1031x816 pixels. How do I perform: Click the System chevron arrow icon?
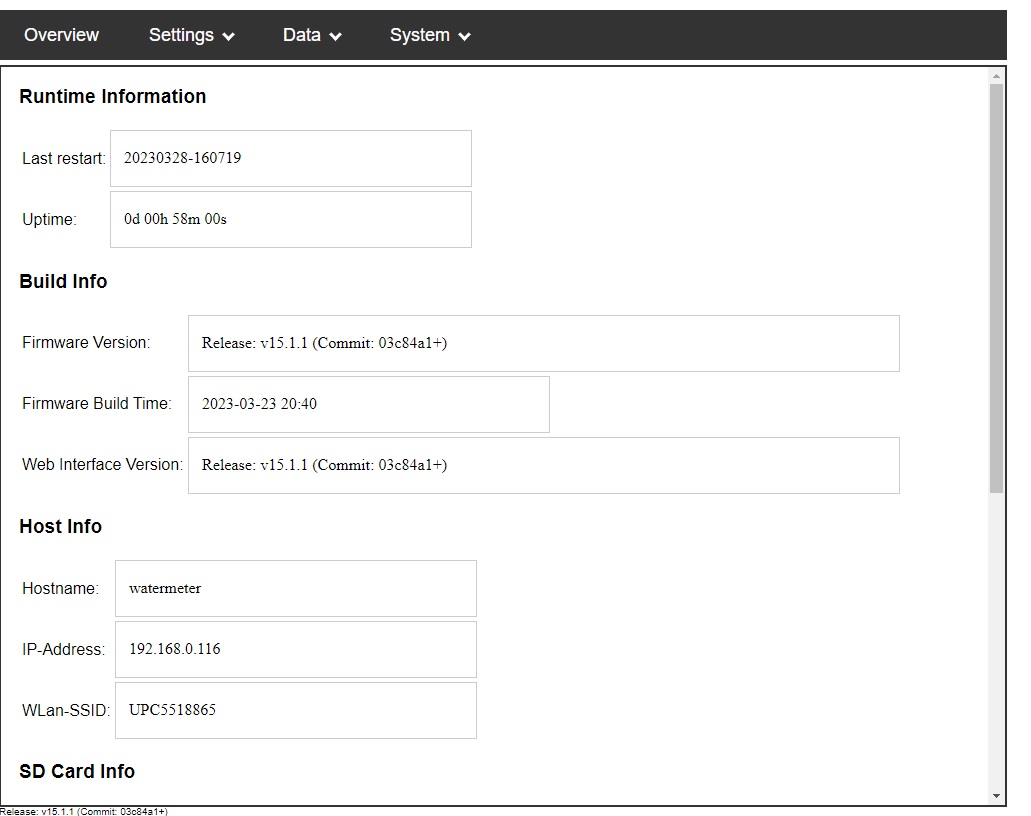(x=462, y=36)
